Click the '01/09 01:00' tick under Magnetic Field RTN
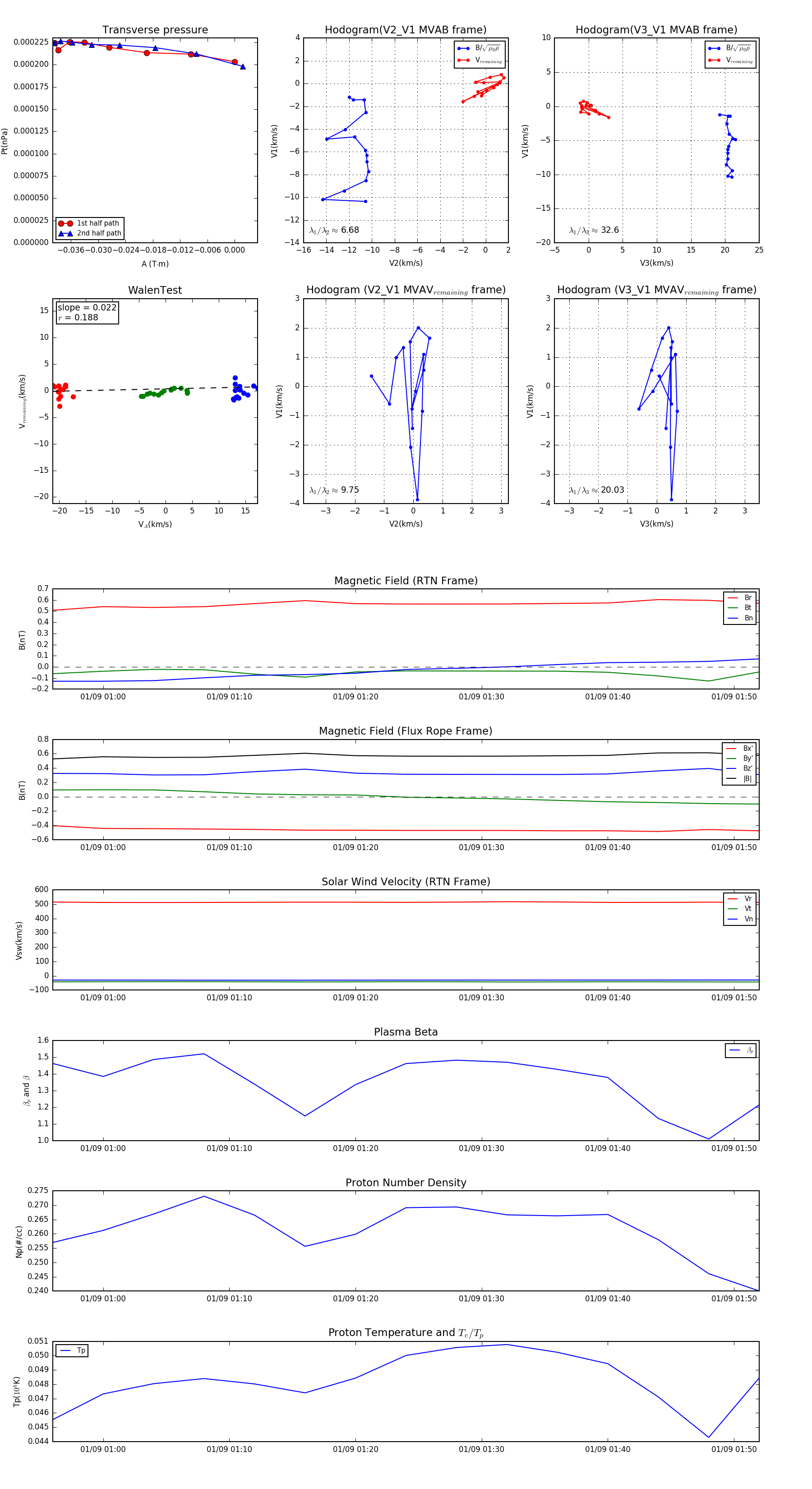The image size is (812, 1489). tap(103, 697)
